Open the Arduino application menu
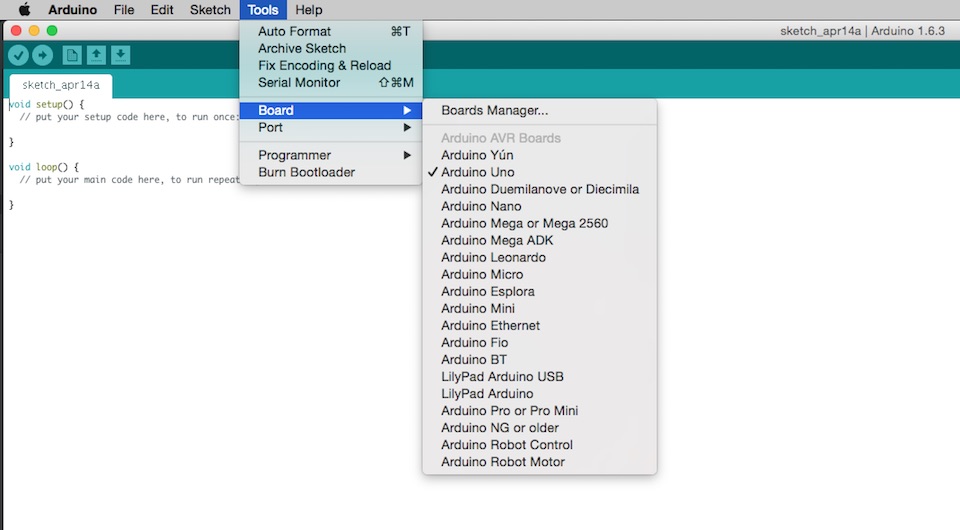 point(72,10)
